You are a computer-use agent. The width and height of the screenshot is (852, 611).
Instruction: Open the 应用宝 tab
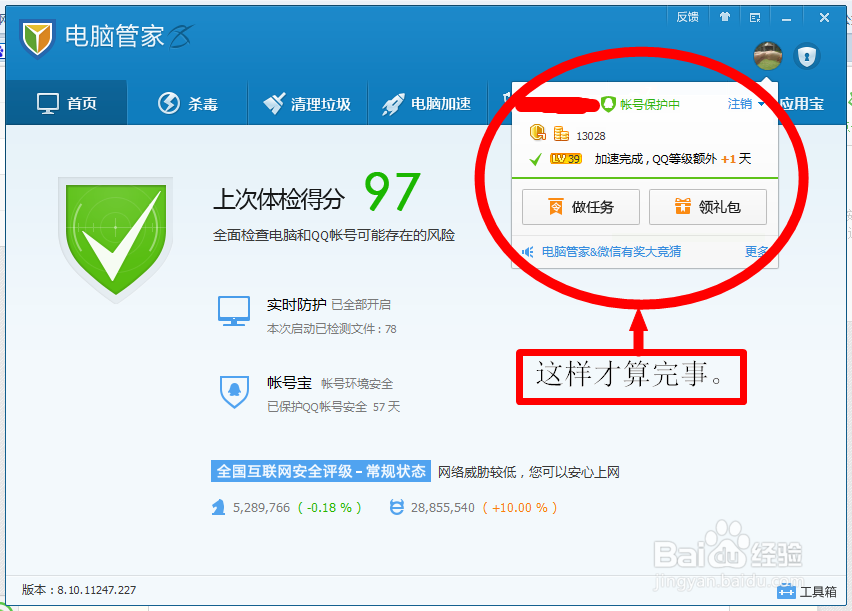coord(802,103)
